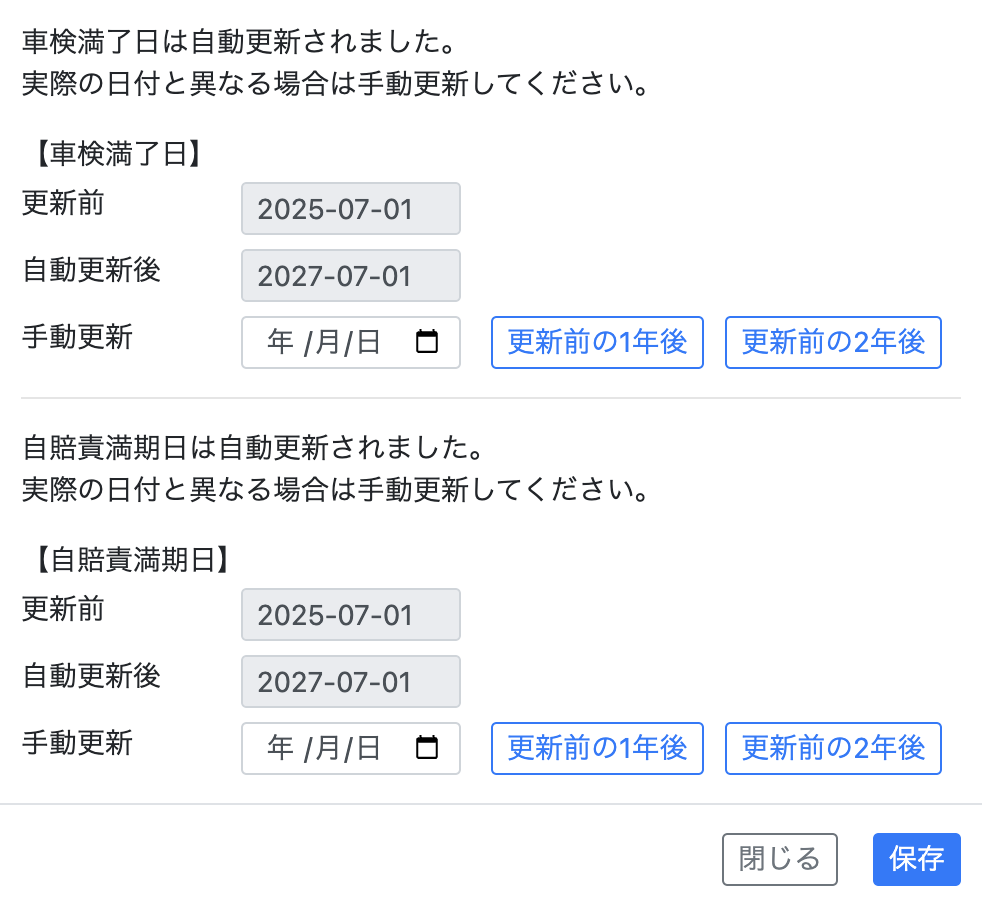Click 自賠責満期日 自動更新後 field showing 2027-07-01
The image size is (982, 910).
(351, 681)
